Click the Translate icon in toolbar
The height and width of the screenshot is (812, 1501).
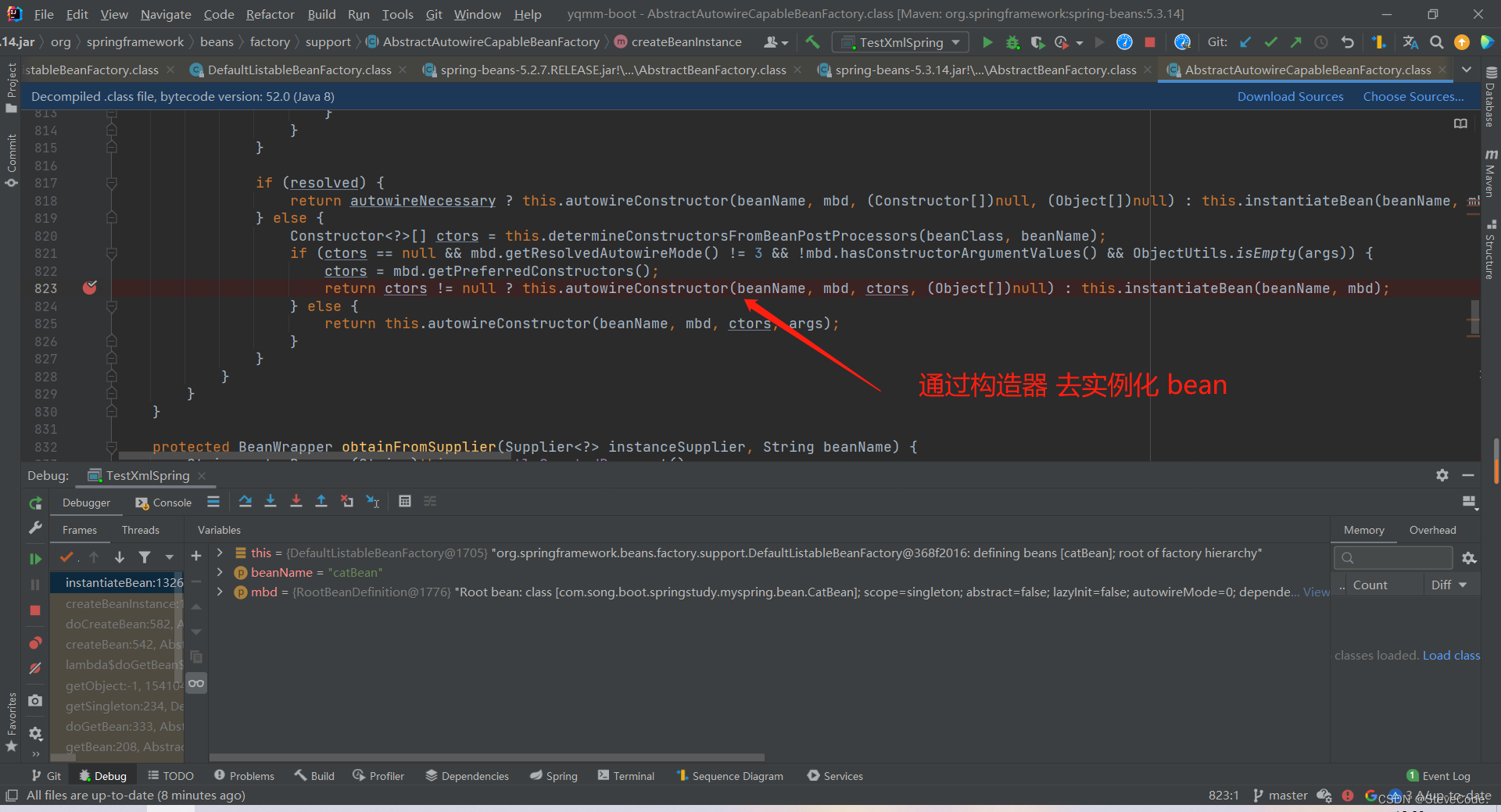[x=1410, y=42]
